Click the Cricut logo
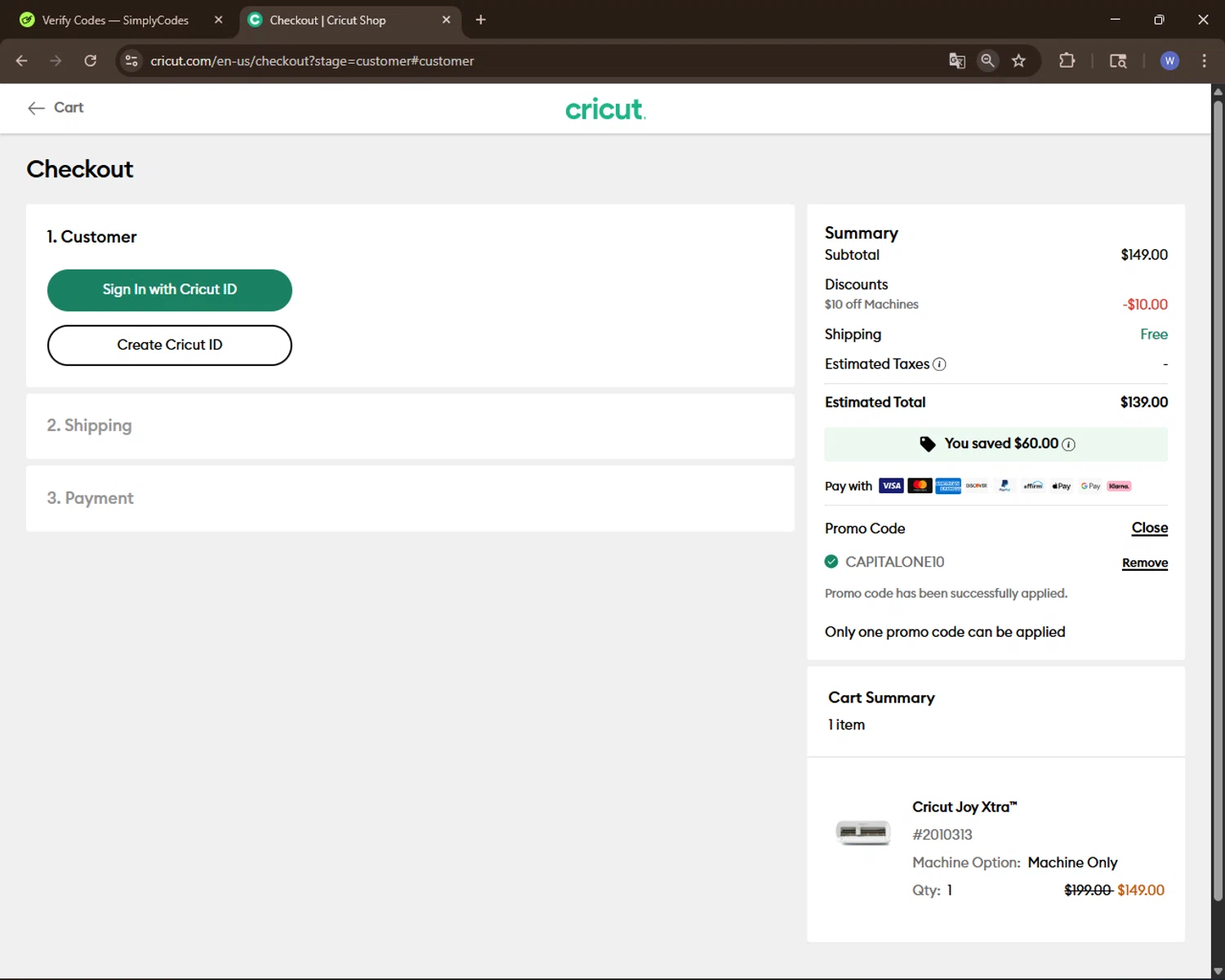This screenshot has width=1225, height=980. (605, 109)
